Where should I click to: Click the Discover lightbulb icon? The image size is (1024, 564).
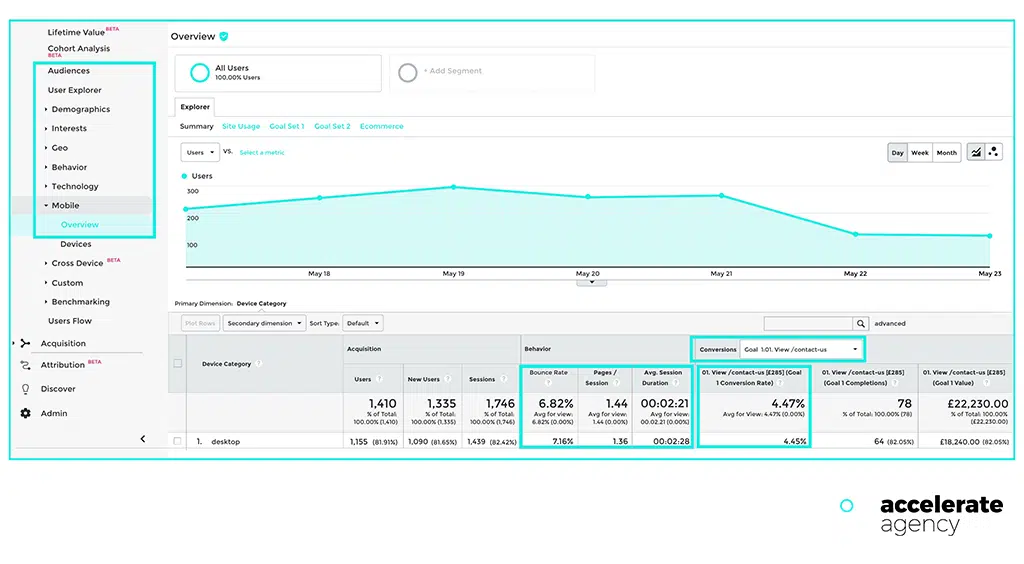pyautogui.click(x=26, y=389)
